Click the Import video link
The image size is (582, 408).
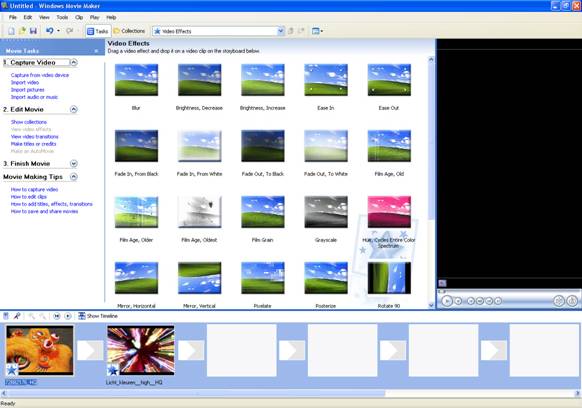click(x=25, y=82)
